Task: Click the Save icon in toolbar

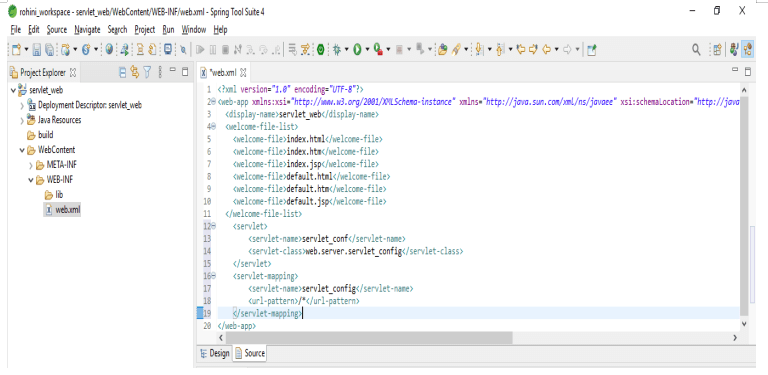Action: point(36,49)
